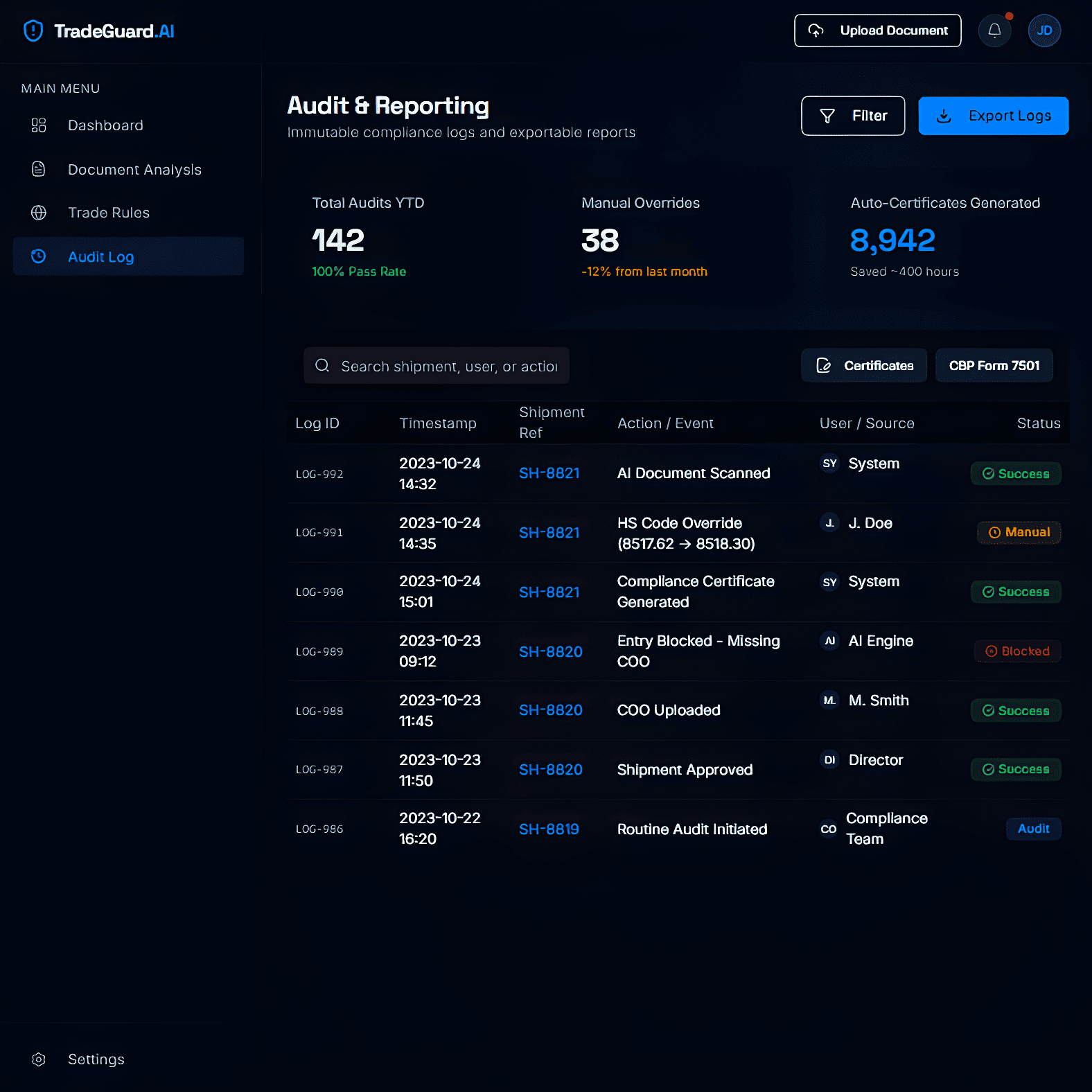Click the Upload Document button

[x=877, y=30]
